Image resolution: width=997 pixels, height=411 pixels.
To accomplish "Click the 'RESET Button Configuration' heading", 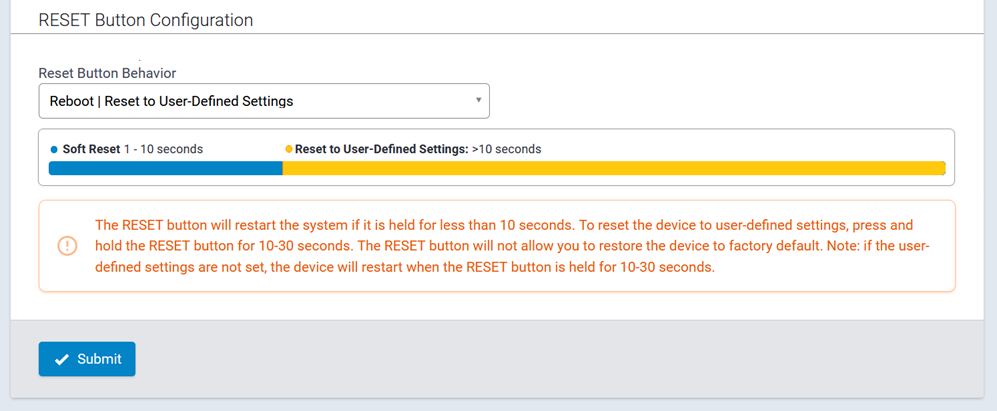I will [146, 20].
